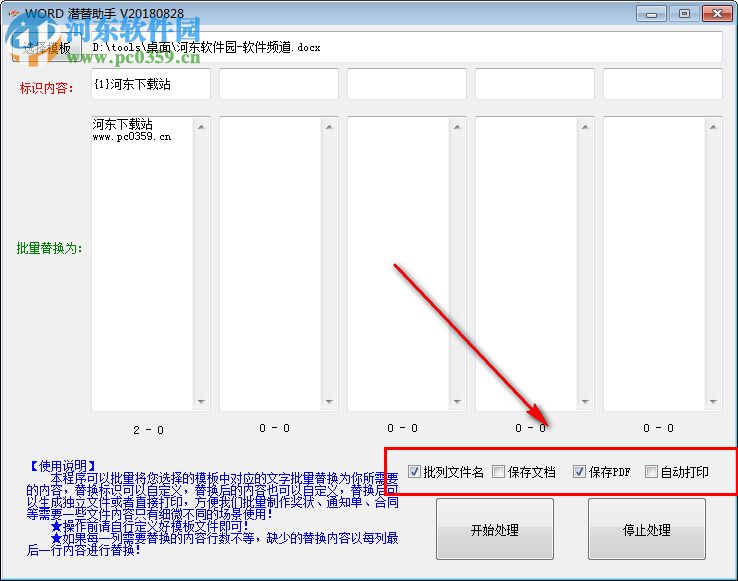Click the second empty 标识内容 field
The height and width of the screenshot is (581, 738).
click(x=279, y=84)
